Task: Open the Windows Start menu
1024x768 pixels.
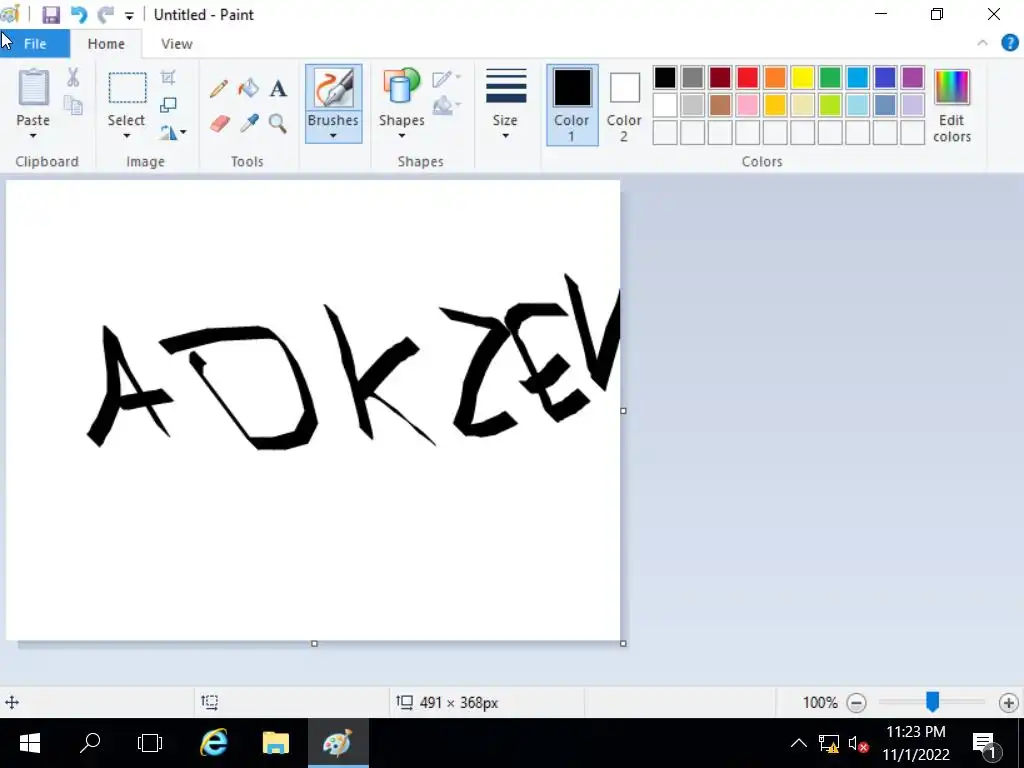Action: click(30, 743)
